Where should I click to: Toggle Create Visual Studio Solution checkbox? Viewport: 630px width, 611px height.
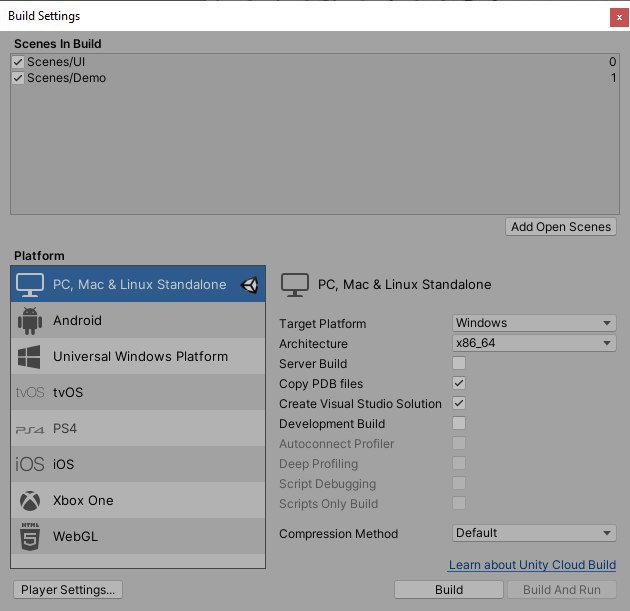[x=459, y=403]
